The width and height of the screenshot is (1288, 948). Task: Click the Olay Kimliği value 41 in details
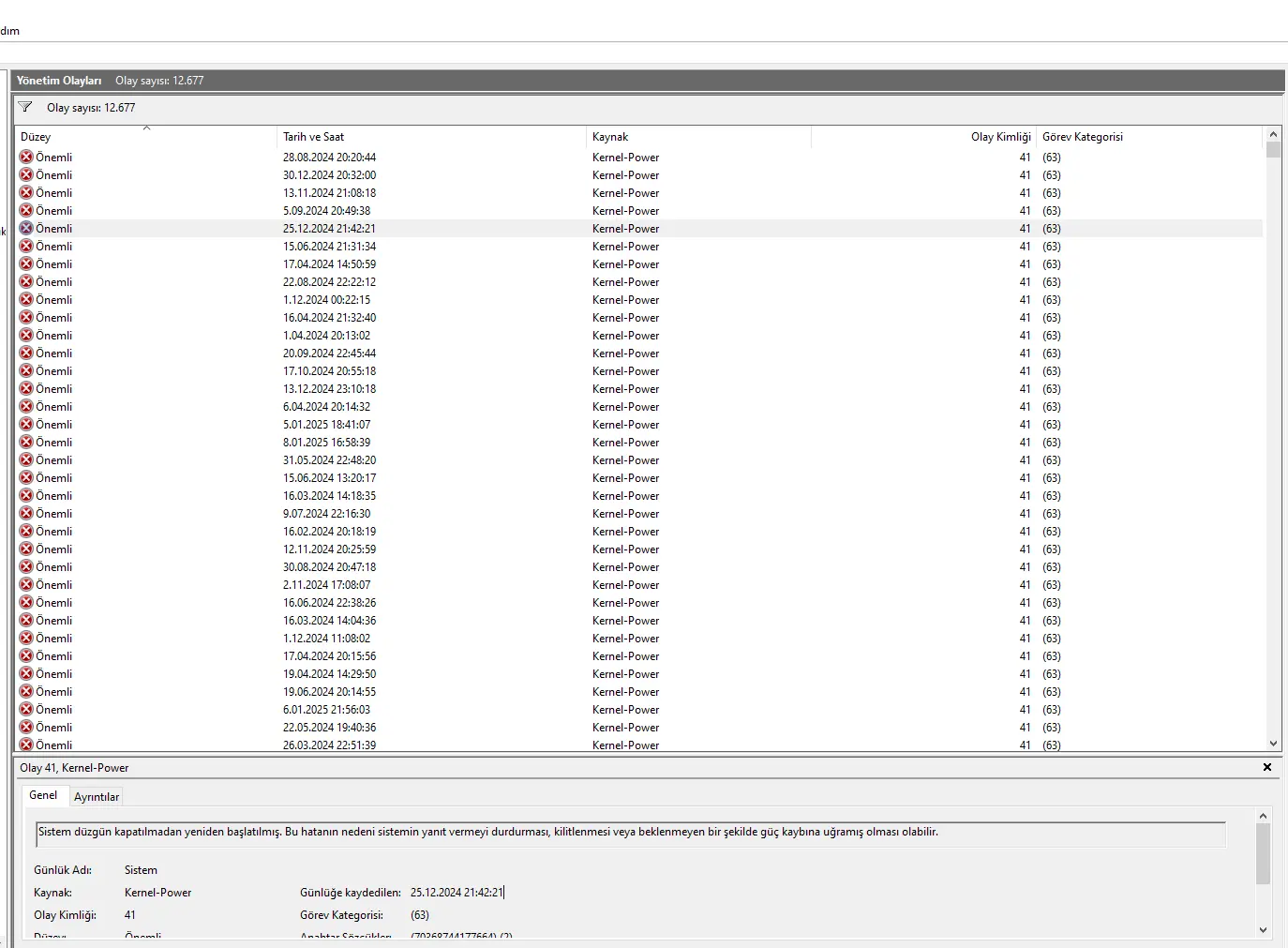pyautogui.click(x=130, y=915)
